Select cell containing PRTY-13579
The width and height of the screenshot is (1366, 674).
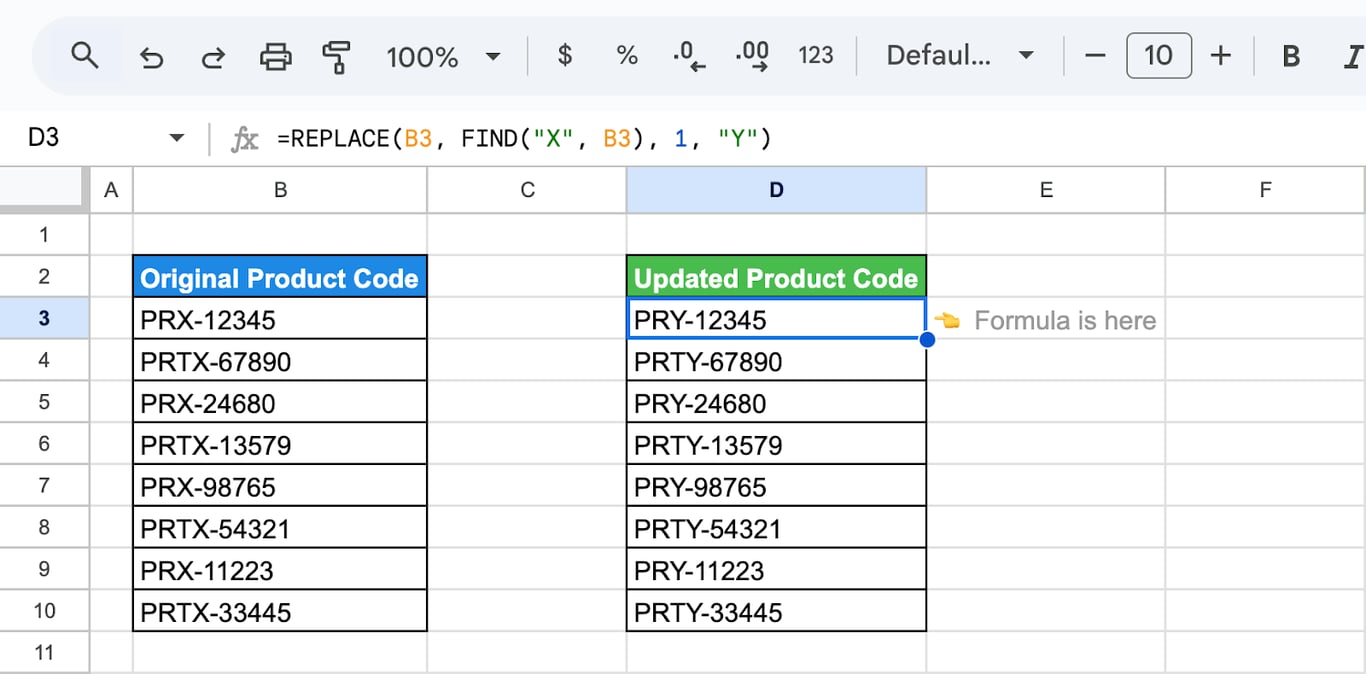[776, 445]
